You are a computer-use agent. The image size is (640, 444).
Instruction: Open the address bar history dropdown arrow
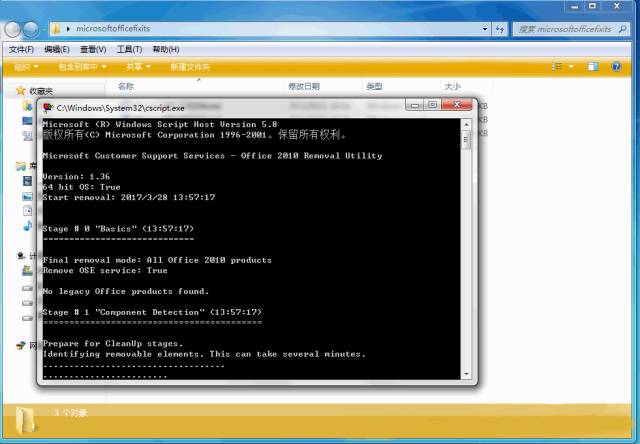[484, 29]
